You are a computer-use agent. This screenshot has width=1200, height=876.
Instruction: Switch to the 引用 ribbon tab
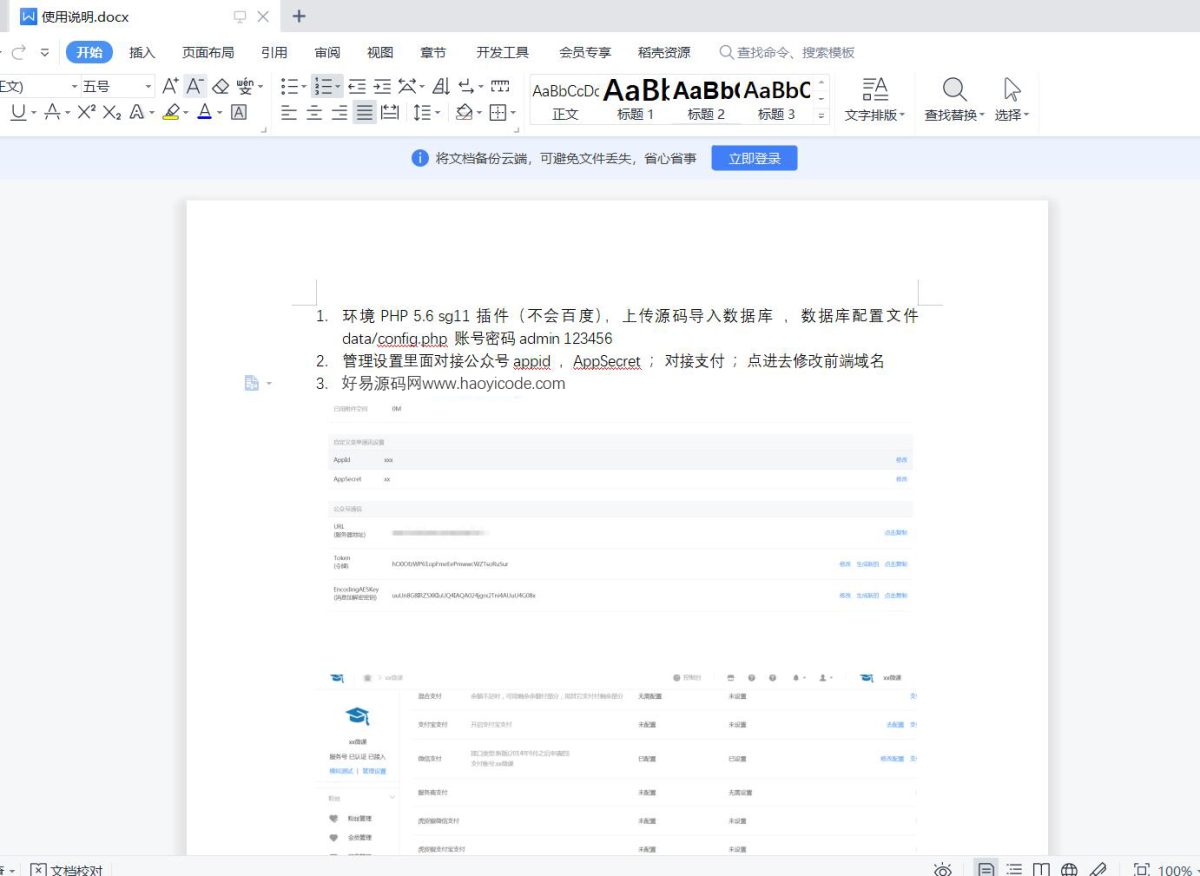click(x=274, y=52)
